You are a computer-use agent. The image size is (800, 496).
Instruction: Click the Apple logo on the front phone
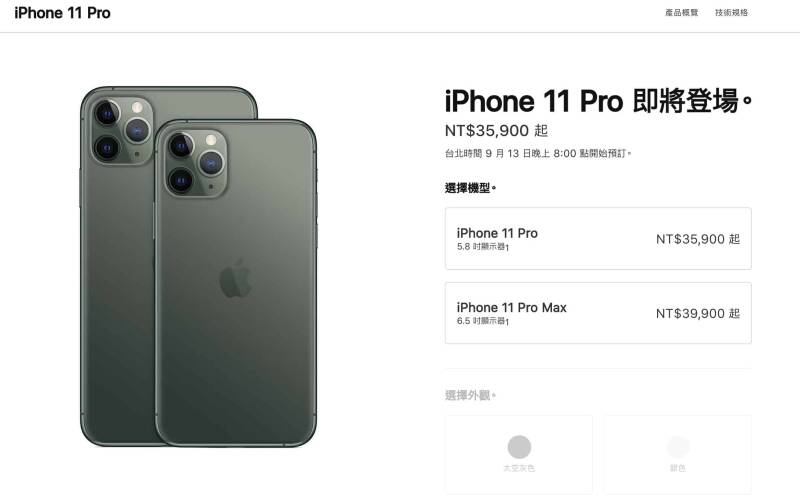(236, 278)
